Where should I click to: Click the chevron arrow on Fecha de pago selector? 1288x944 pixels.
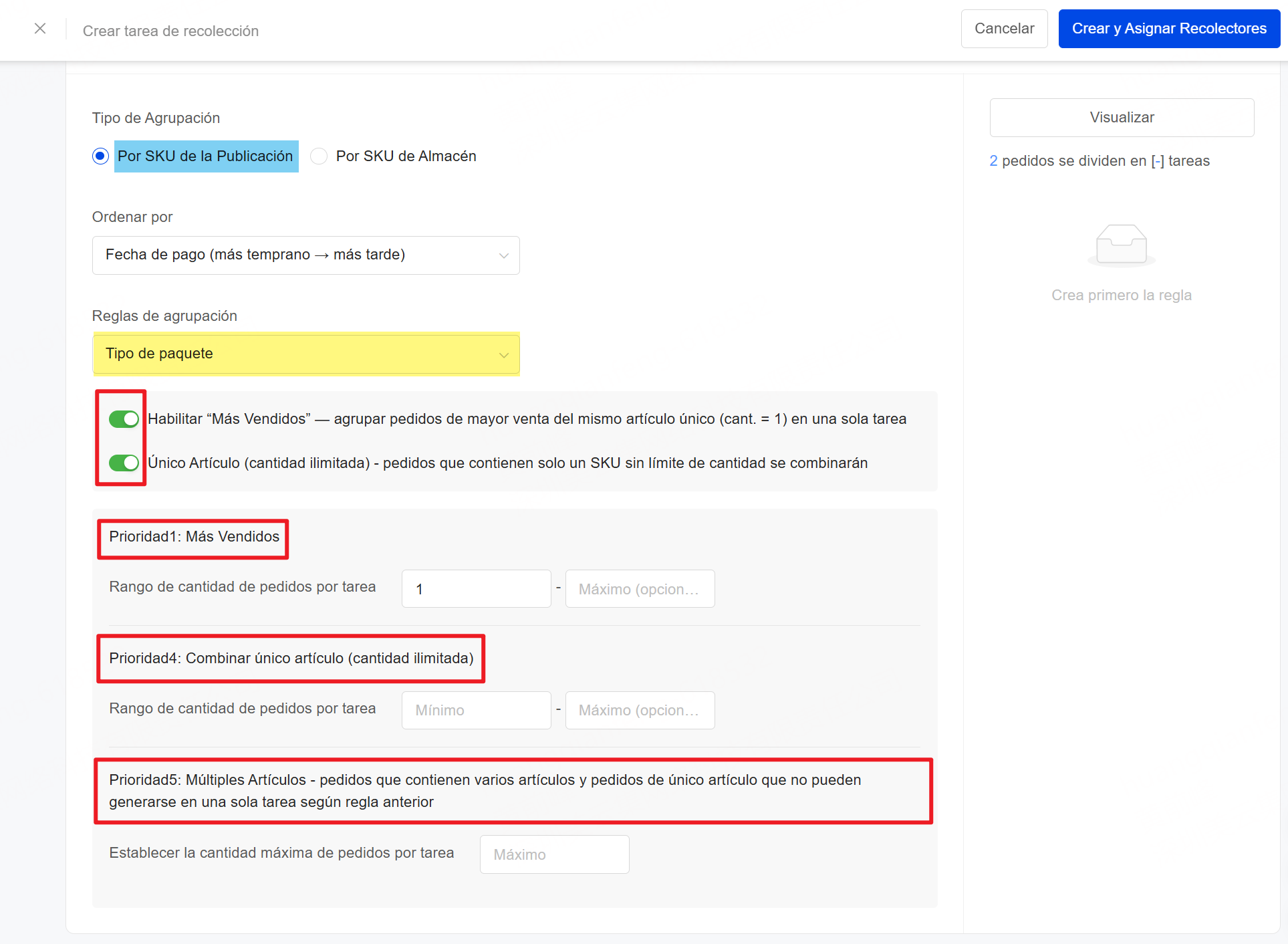[503, 256]
